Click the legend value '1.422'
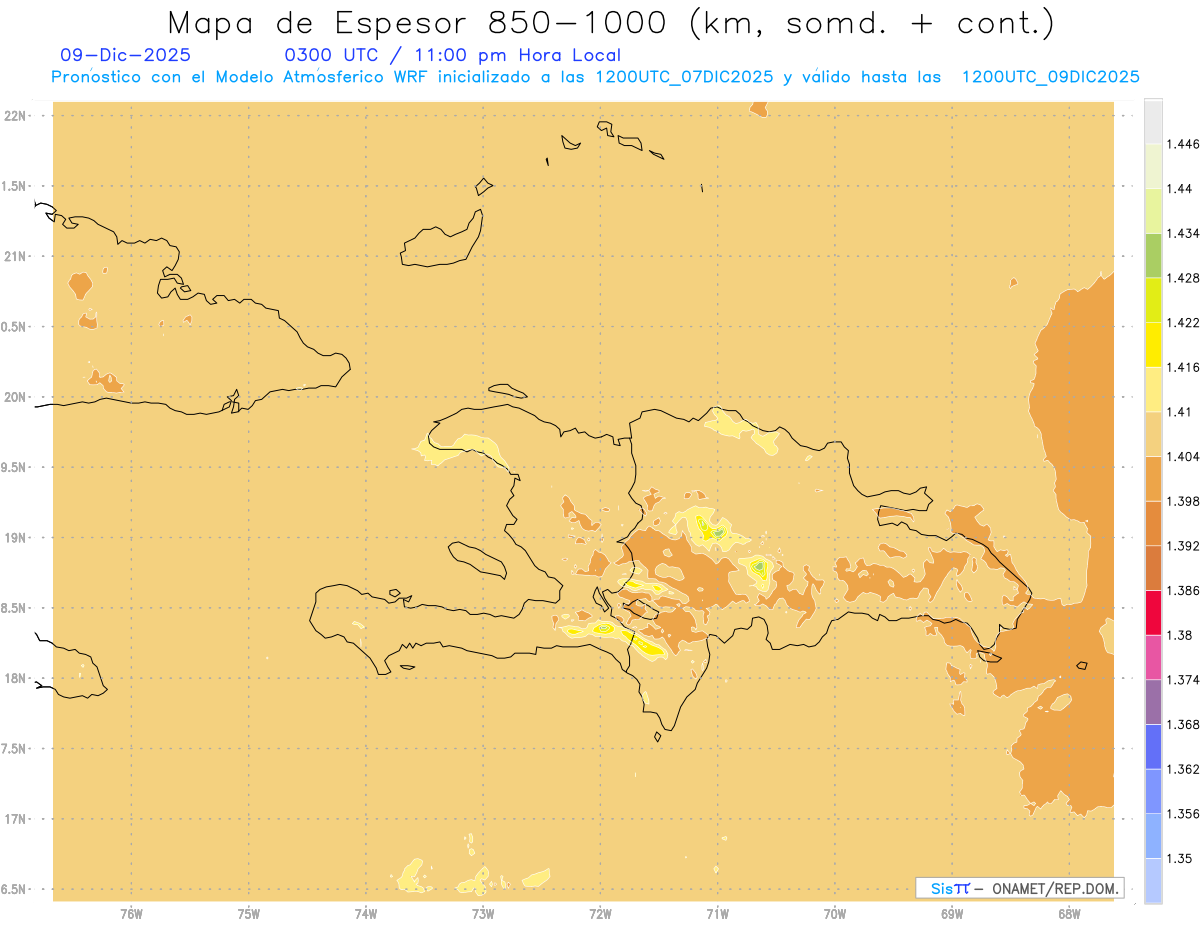The height and width of the screenshot is (927, 1200). click(1182, 322)
